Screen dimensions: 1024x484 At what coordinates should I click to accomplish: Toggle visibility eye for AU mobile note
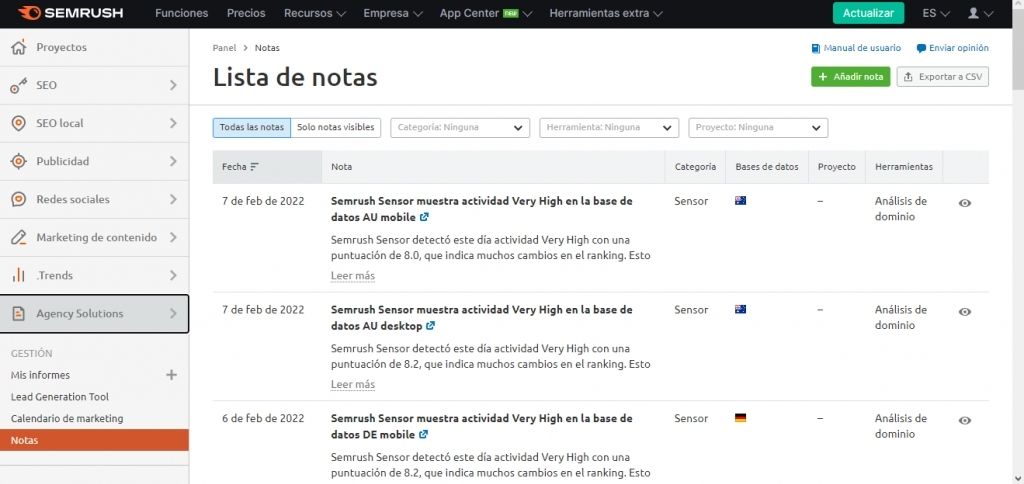pyautogui.click(x=965, y=203)
